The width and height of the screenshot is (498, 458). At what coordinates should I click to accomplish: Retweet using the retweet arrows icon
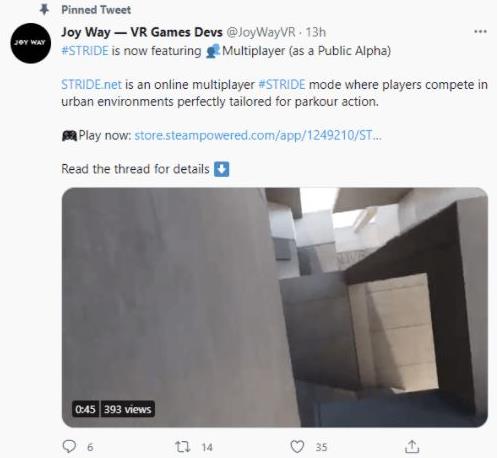click(x=183, y=447)
